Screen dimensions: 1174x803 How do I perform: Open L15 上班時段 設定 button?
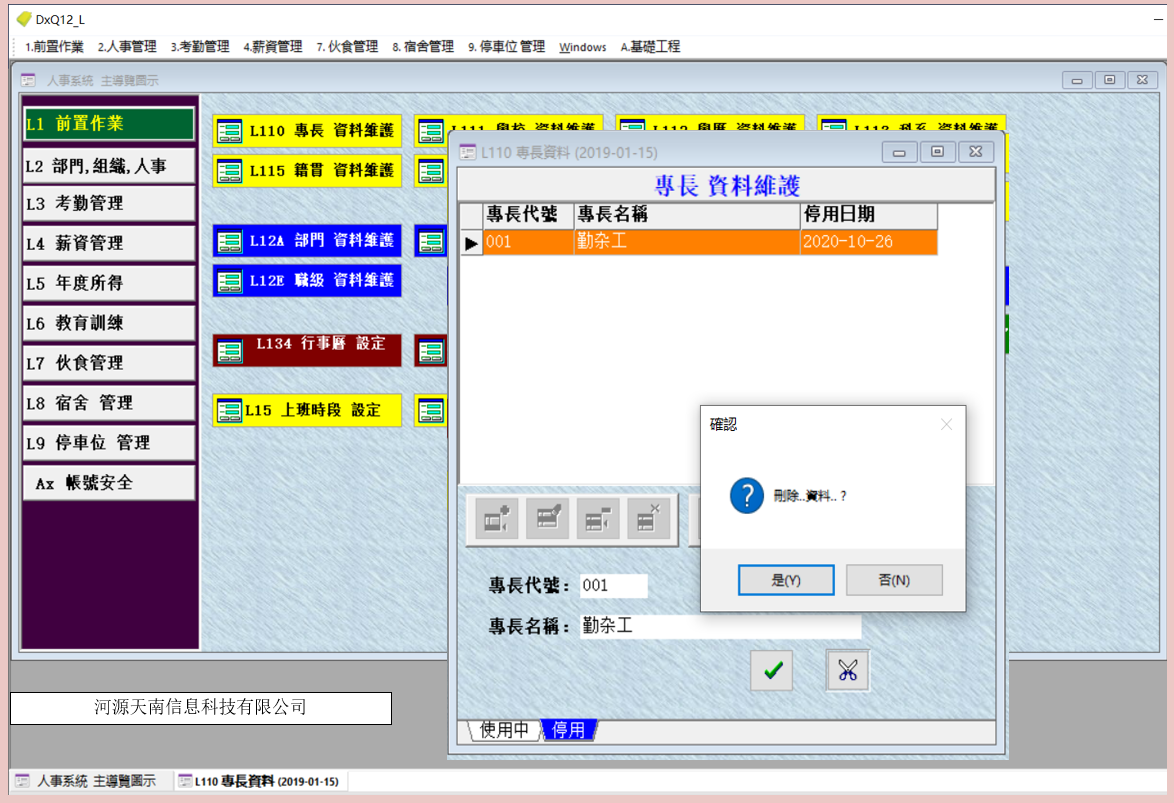pyautogui.click(x=307, y=410)
